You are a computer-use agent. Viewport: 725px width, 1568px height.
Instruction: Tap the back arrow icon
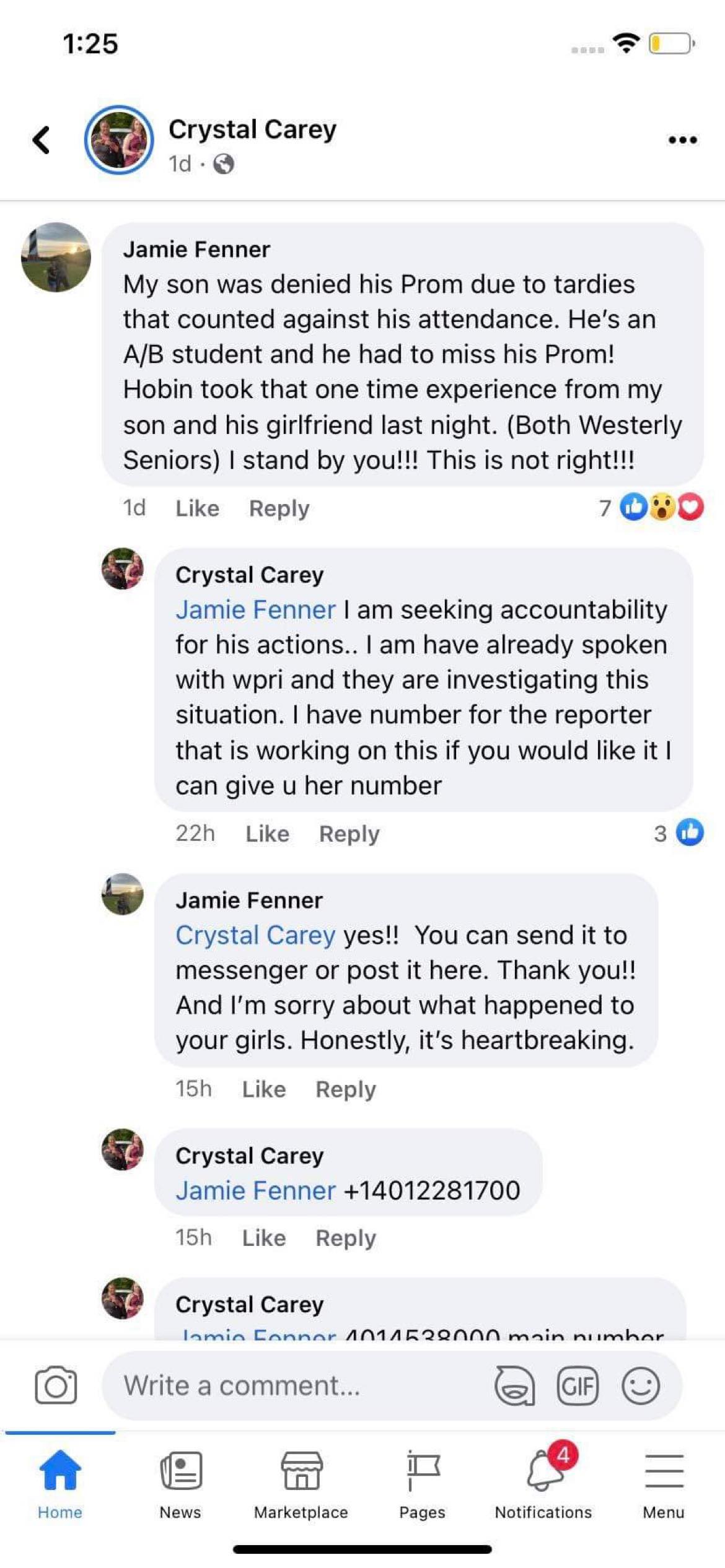coord(42,140)
